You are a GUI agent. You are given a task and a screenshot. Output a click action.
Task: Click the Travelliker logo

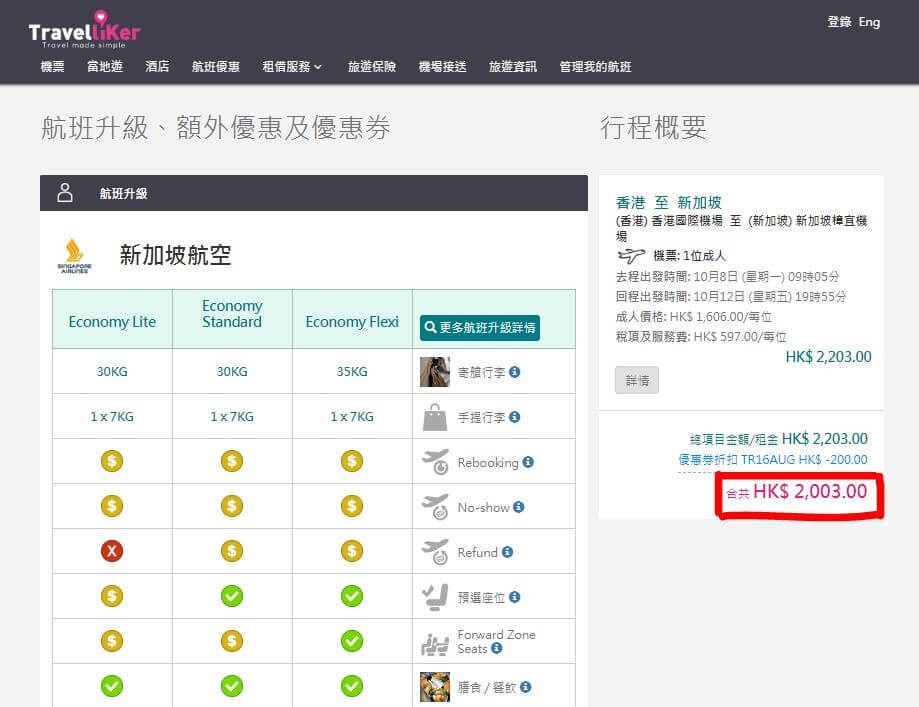pyautogui.click(x=84, y=29)
